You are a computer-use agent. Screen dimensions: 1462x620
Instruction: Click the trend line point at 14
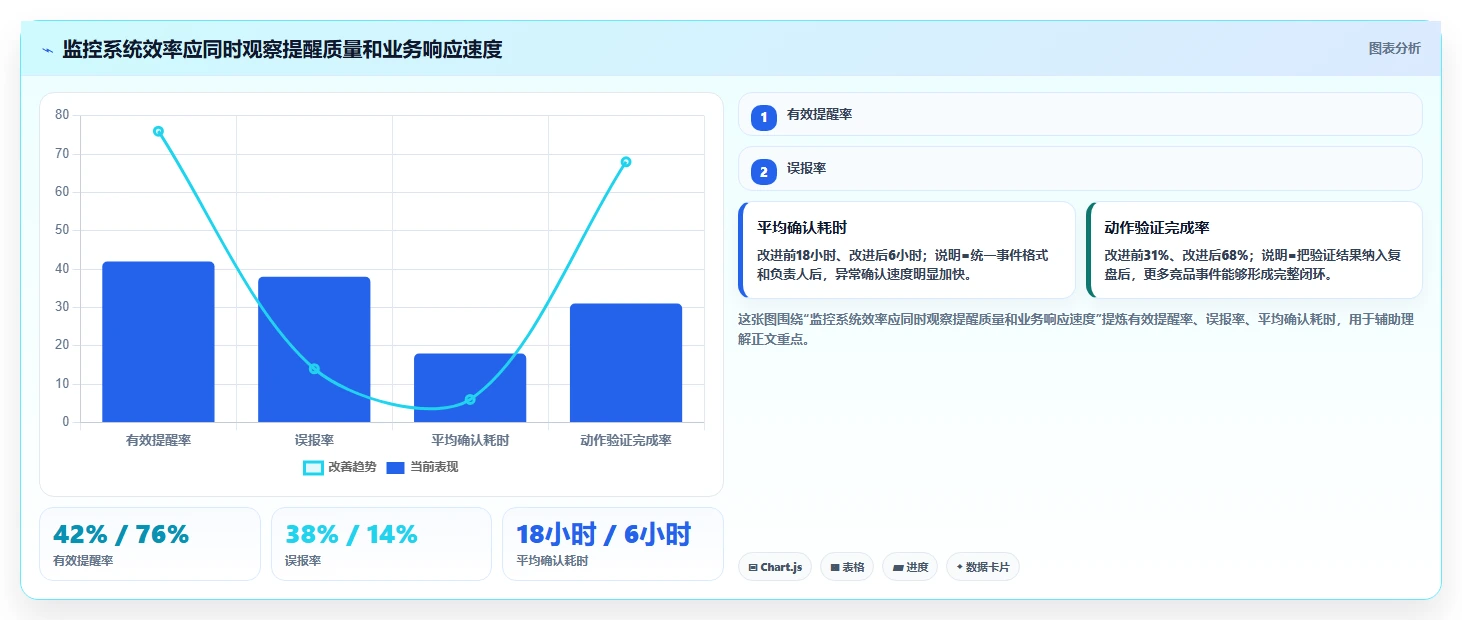click(314, 369)
